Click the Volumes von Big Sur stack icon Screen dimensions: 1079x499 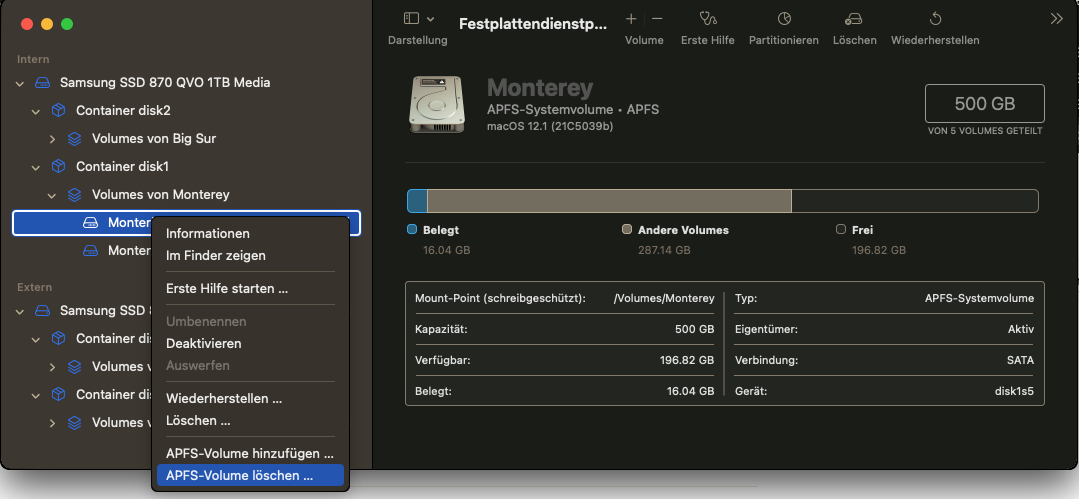click(74, 138)
